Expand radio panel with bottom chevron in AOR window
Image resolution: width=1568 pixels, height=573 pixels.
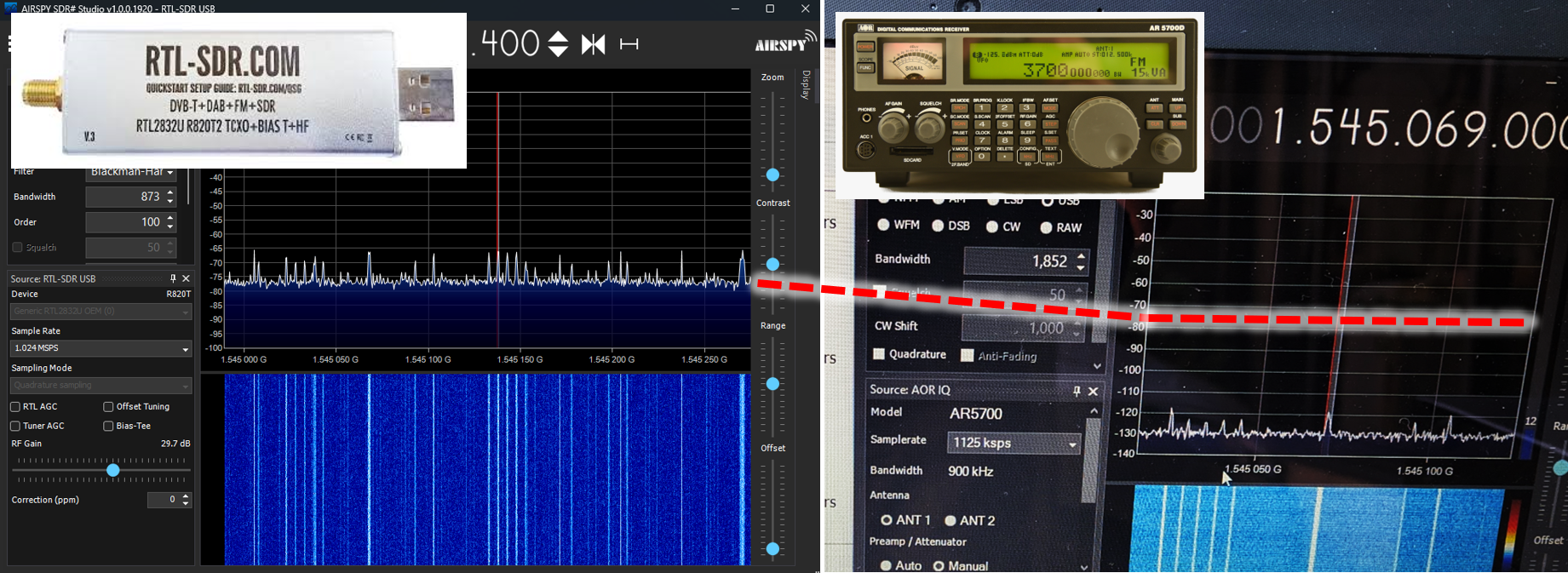tap(1097, 366)
